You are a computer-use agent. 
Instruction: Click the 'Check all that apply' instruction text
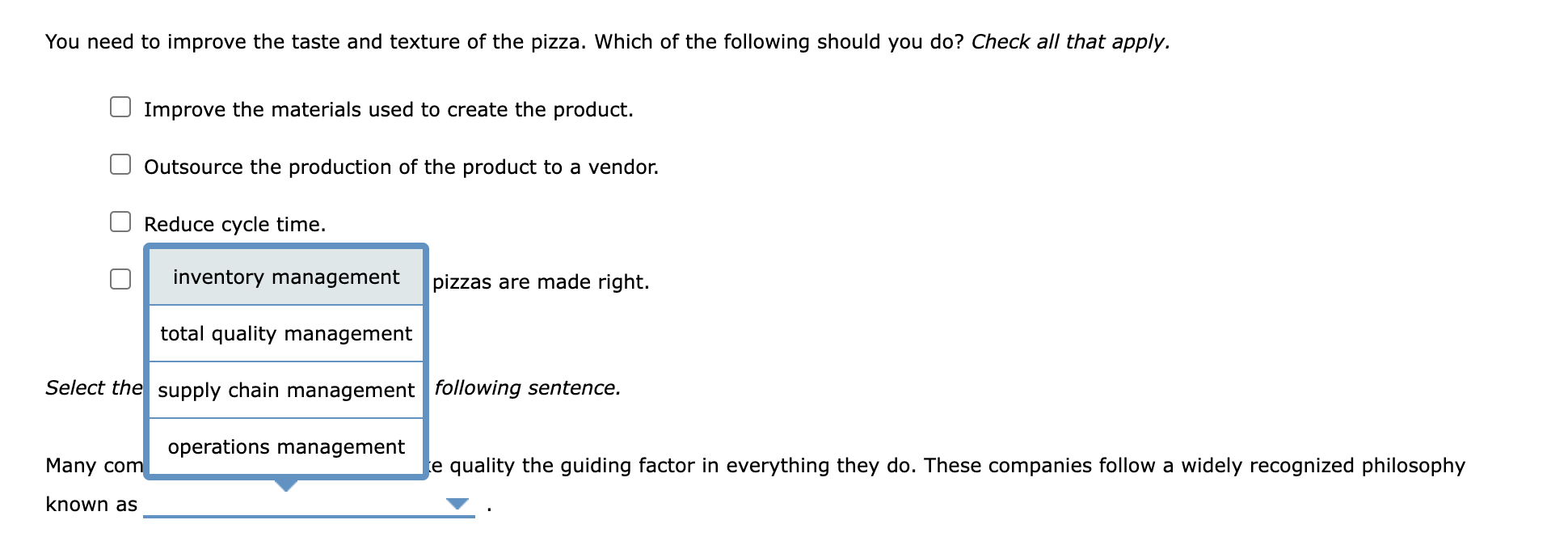(x=1071, y=40)
